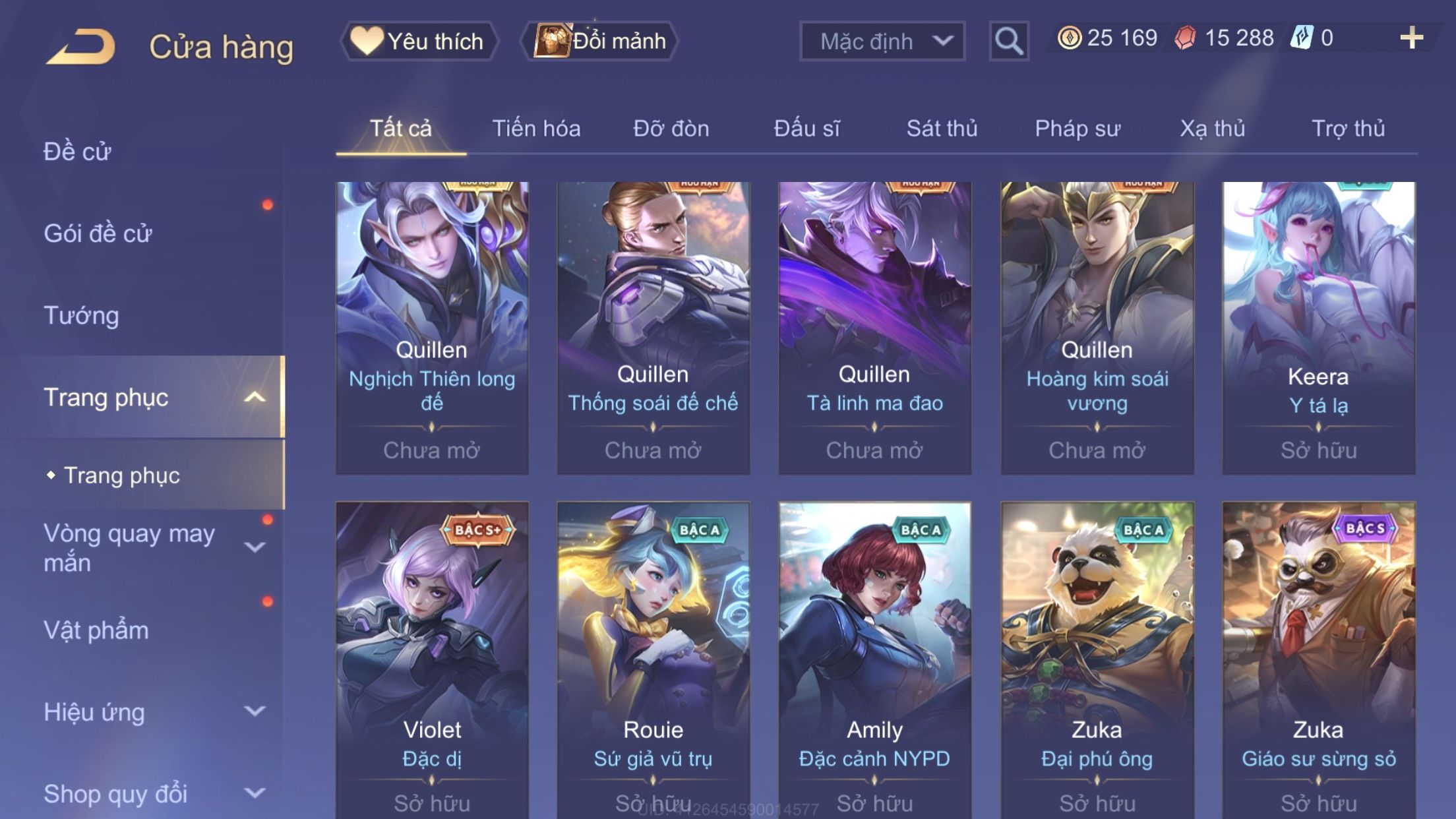The image size is (1456, 819).
Task: Expand the Hiệu ứng sidebar section
Action: pyautogui.click(x=255, y=711)
